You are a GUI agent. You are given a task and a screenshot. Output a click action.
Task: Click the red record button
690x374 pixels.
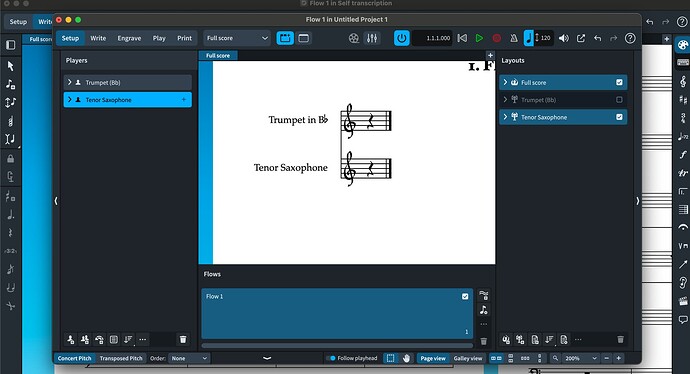(496, 38)
